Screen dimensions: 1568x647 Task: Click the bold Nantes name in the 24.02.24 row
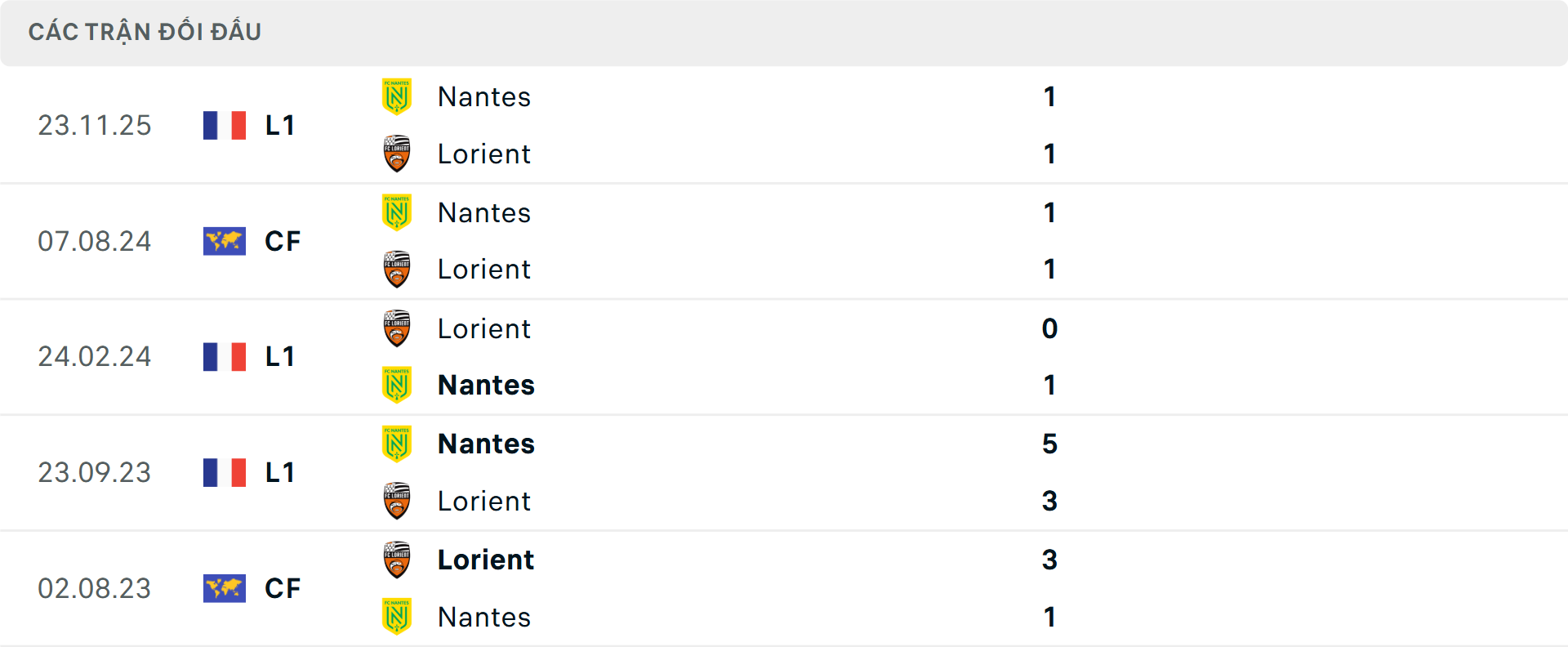(x=485, y=385)
